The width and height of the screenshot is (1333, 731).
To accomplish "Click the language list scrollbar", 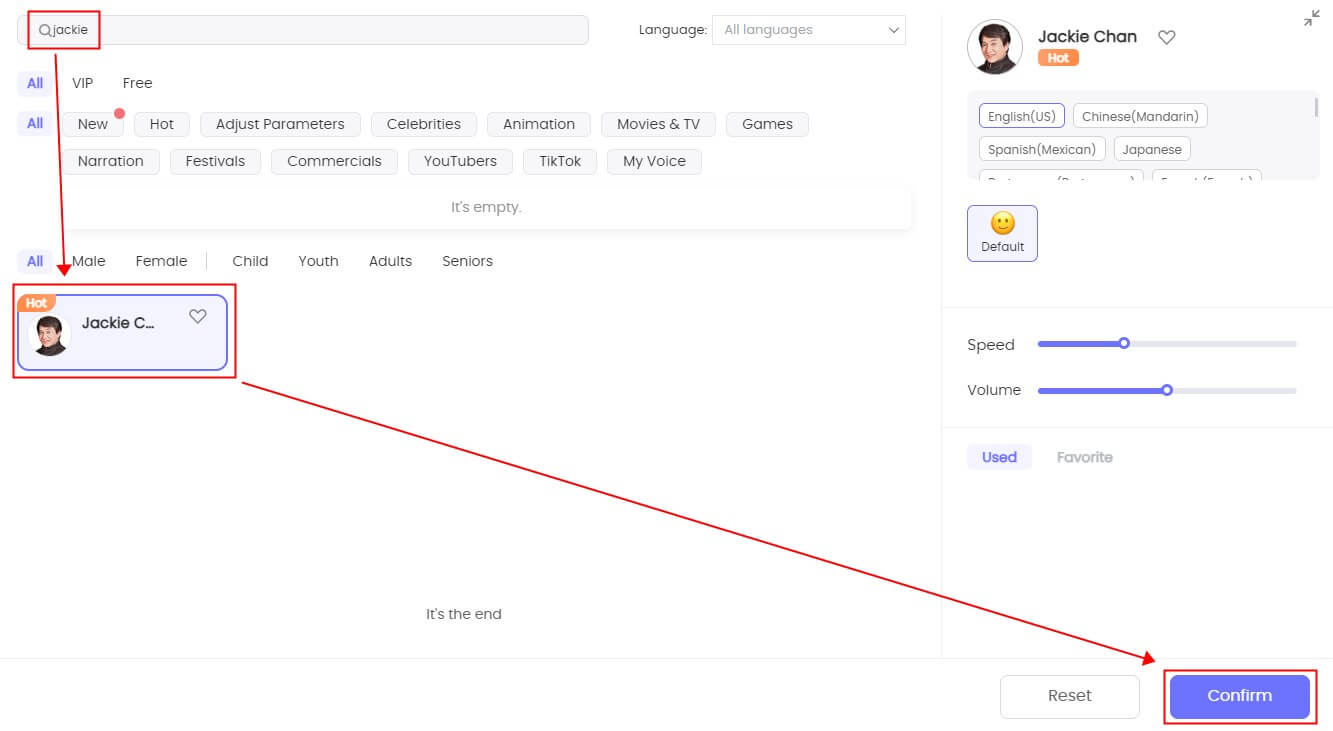I will [1316, 107].
